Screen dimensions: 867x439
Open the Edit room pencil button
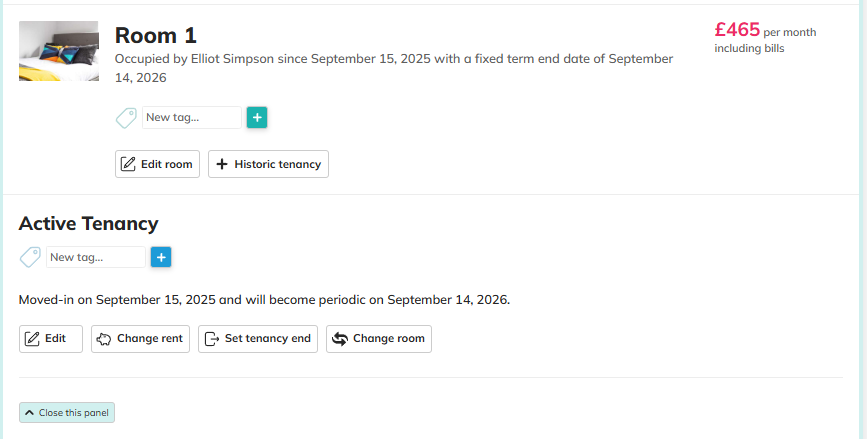pos(158,164)
